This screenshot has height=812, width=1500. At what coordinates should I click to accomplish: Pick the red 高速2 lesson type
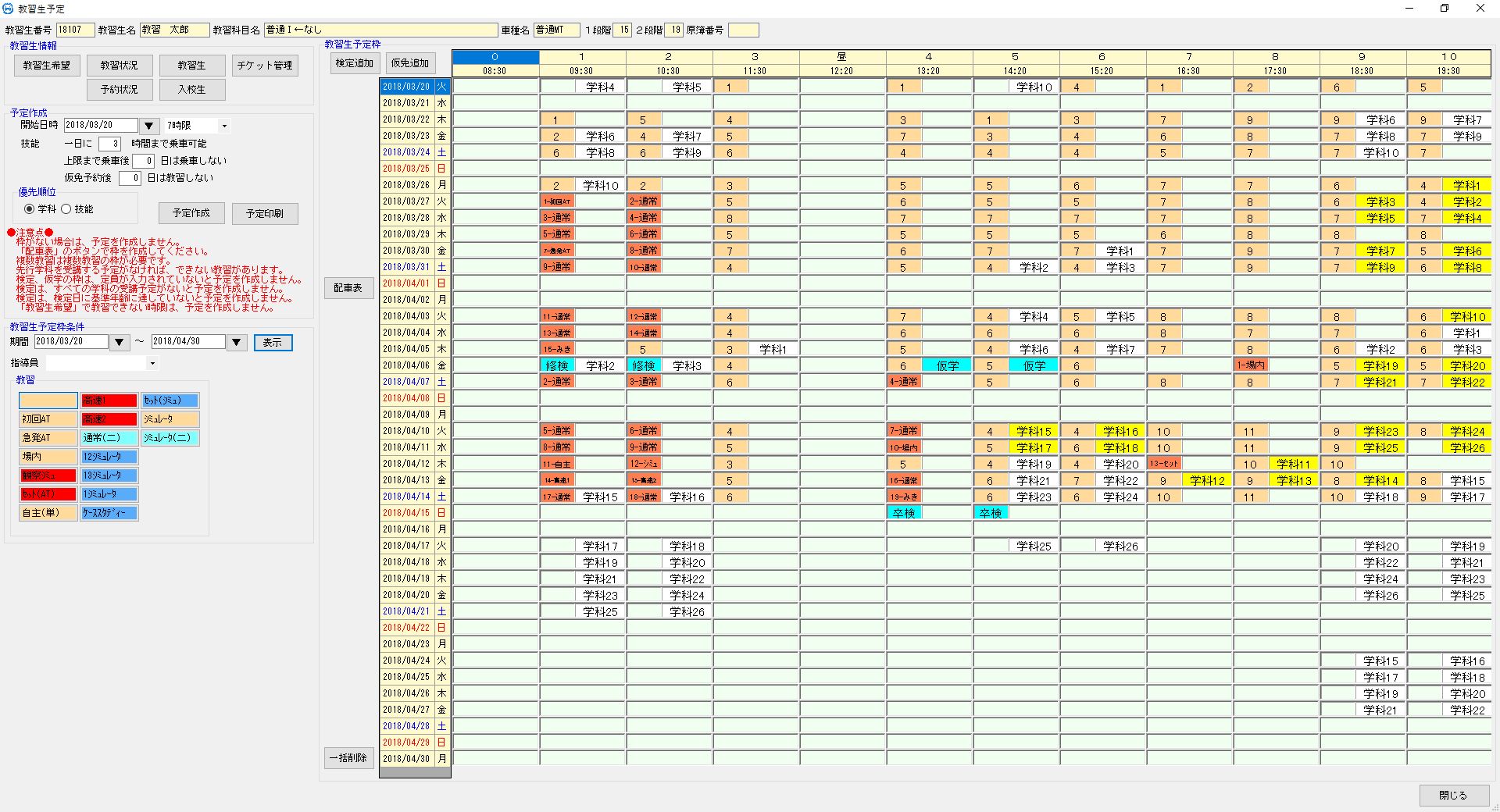pyautogui.click(x=109, y=419)
